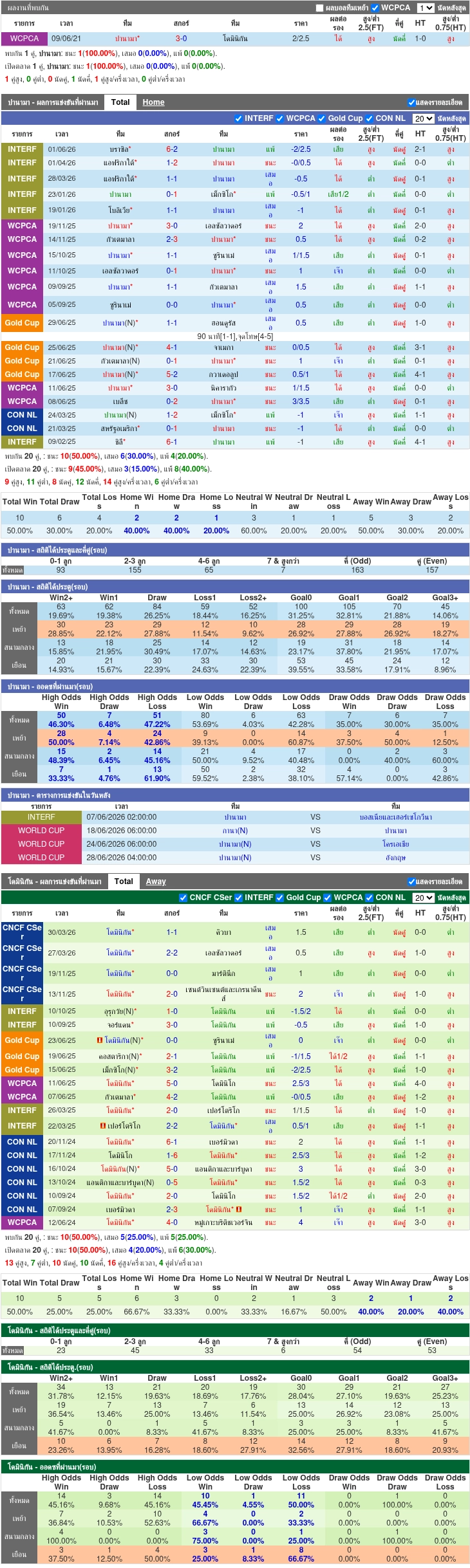Click สหรัฐอเมริกา team link on 21/03/25 row
Screen dimensions: 470x1568
(120, 429)
